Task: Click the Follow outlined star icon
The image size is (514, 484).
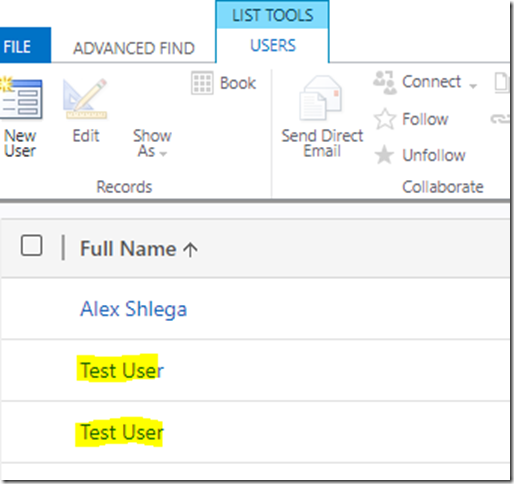Action: click(x=385, y=119)
